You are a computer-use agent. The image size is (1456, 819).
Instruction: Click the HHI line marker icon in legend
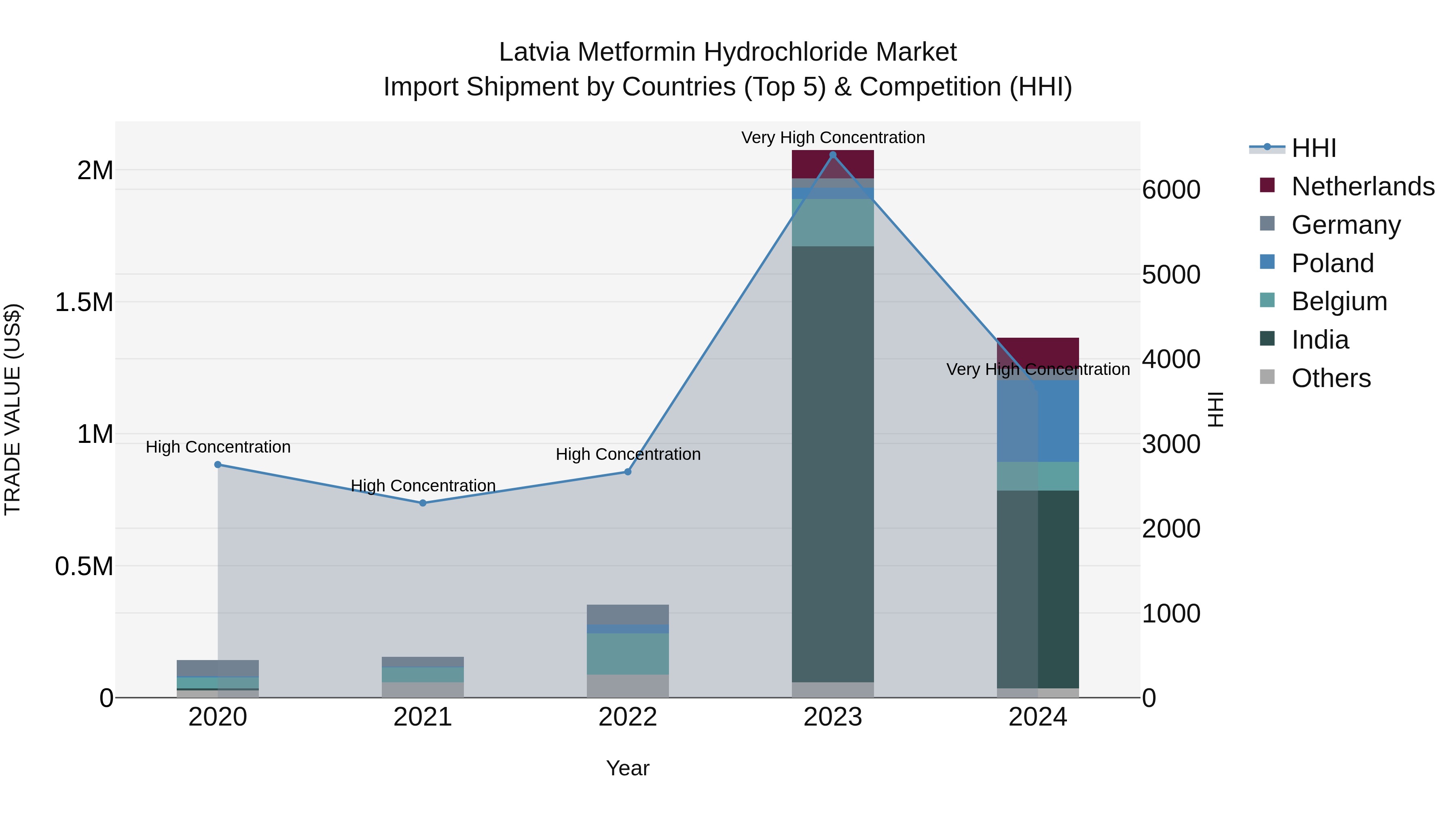[x=1267, y=148]
